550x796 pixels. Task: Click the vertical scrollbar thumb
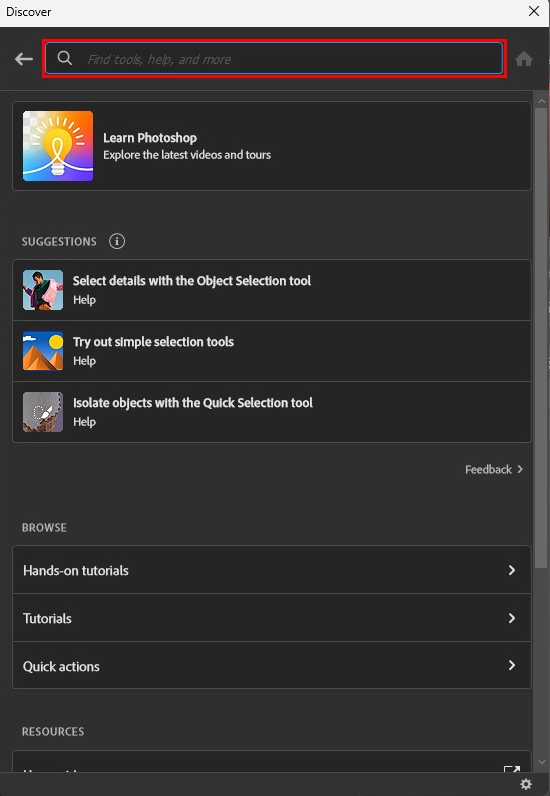[x=541, y=338]
